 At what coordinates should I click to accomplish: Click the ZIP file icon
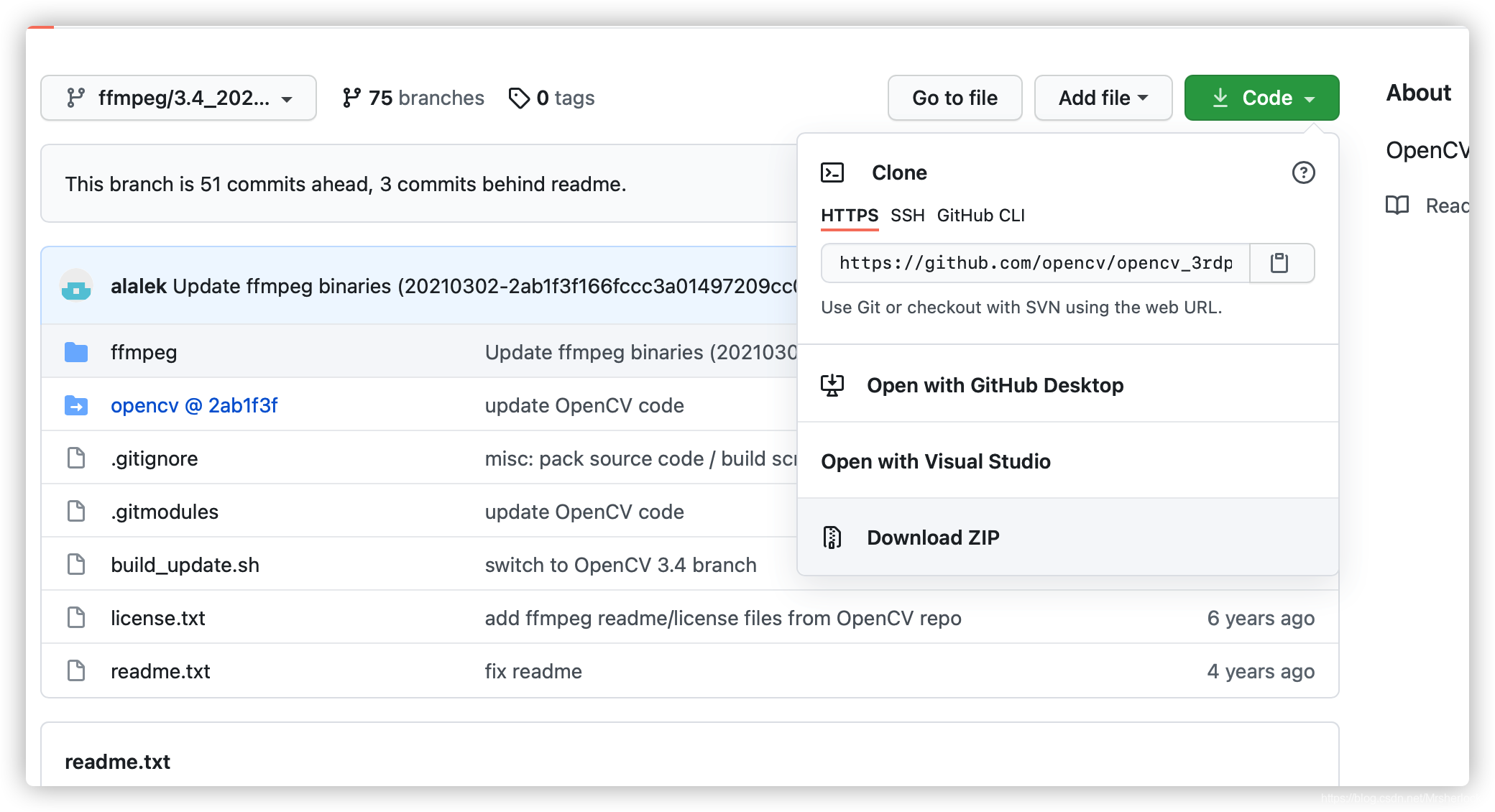(832, 538)
